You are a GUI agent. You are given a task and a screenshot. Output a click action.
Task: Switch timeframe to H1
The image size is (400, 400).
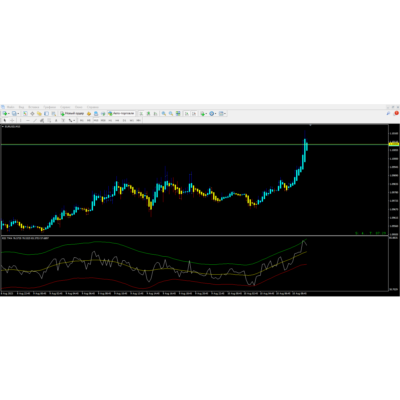[x=109, y=120]
